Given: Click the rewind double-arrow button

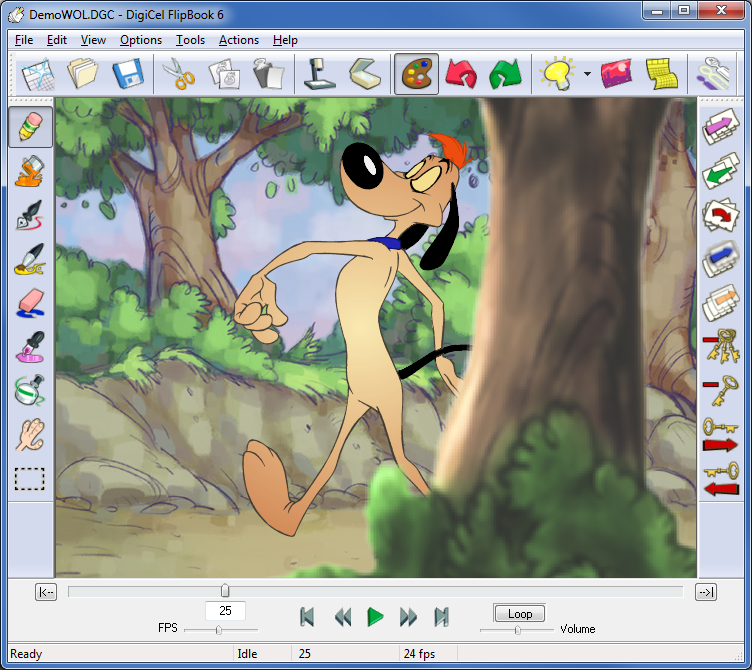Looking at the screenshot, I should coord(343,617).
